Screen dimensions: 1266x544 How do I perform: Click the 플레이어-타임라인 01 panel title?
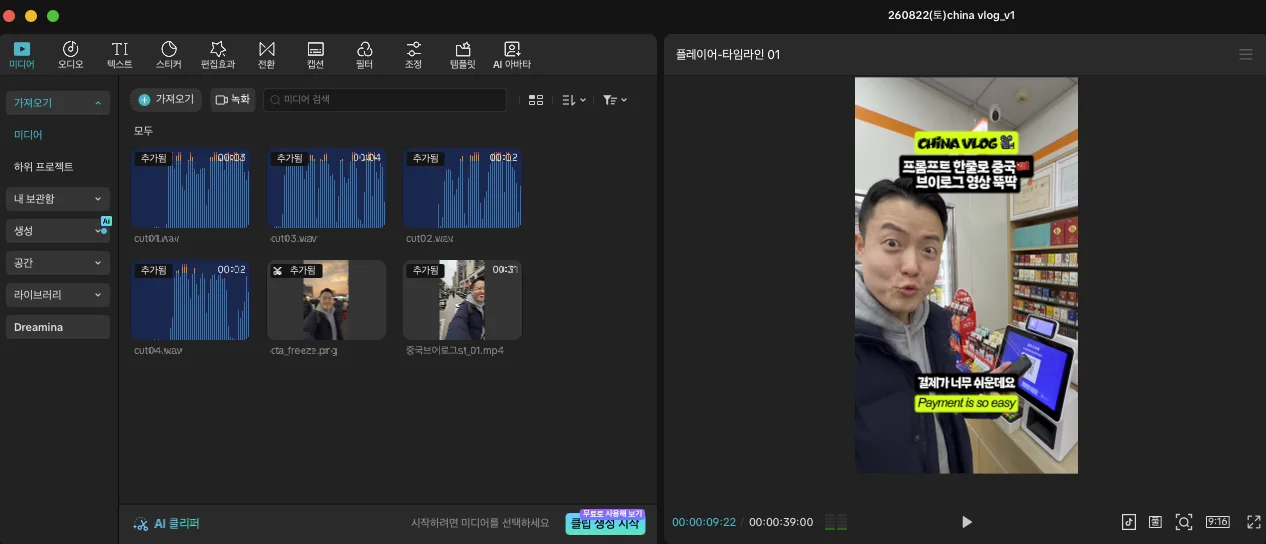click(x=727, y=54)
